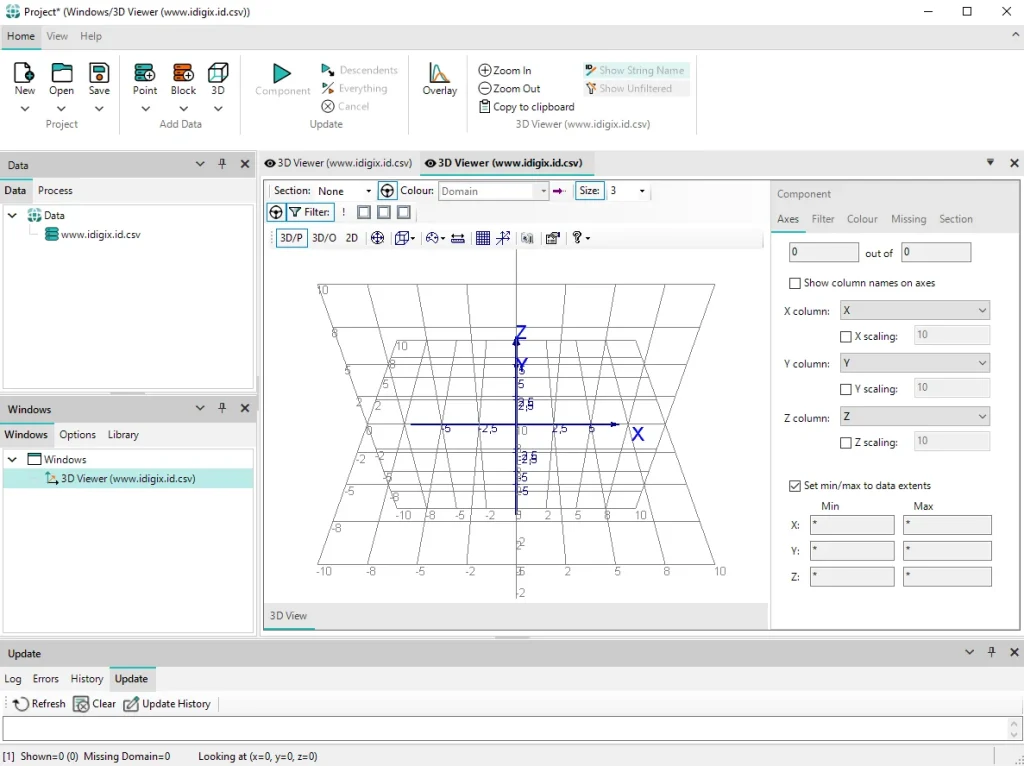Open the View ribbon tab

(x=57, y=36)
